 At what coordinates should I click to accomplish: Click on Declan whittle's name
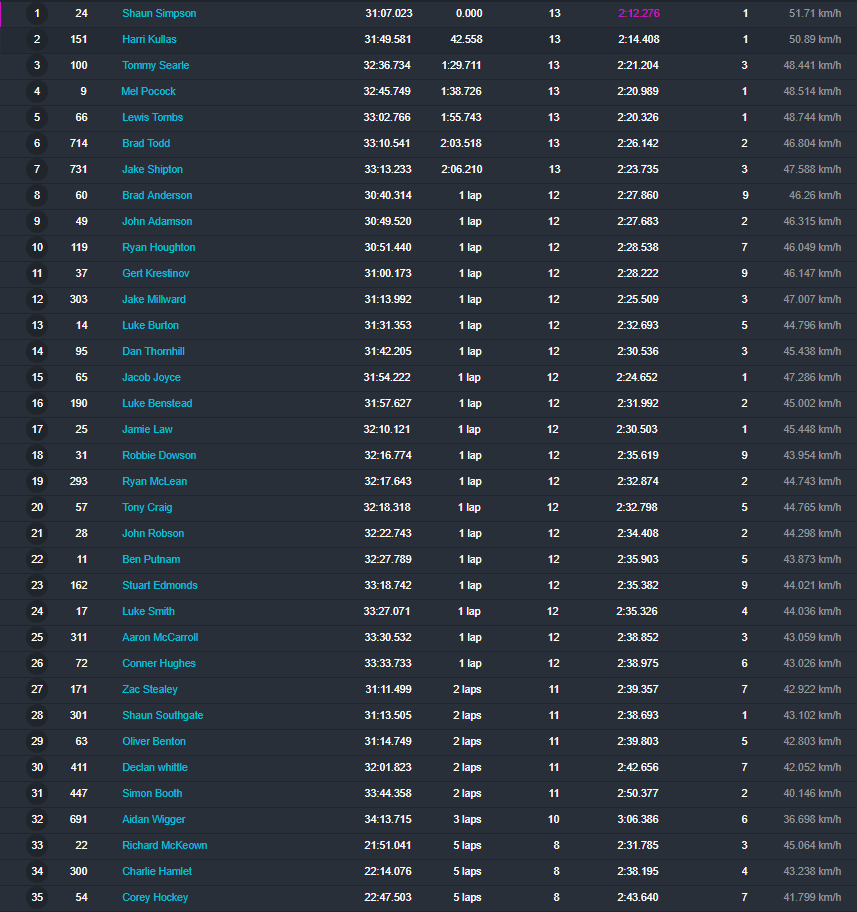pos(155,768)
